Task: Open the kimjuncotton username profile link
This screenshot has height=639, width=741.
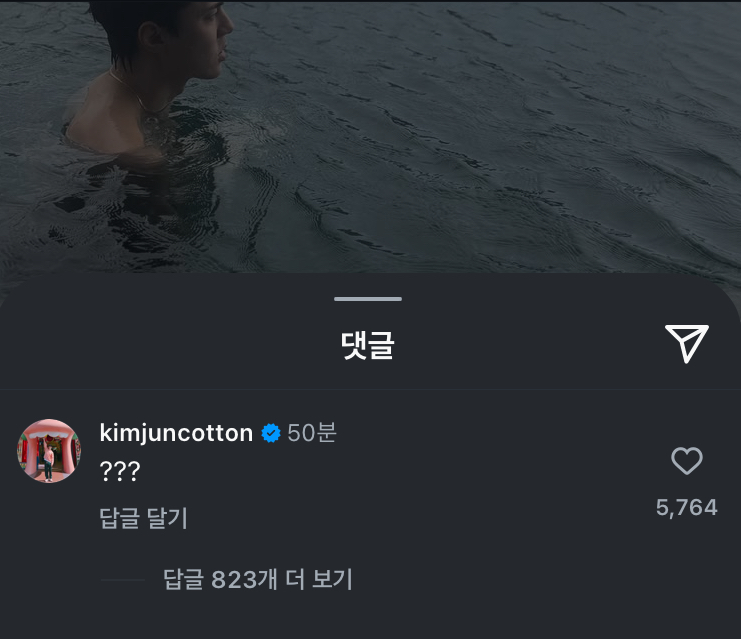Action: click(176, 433)
